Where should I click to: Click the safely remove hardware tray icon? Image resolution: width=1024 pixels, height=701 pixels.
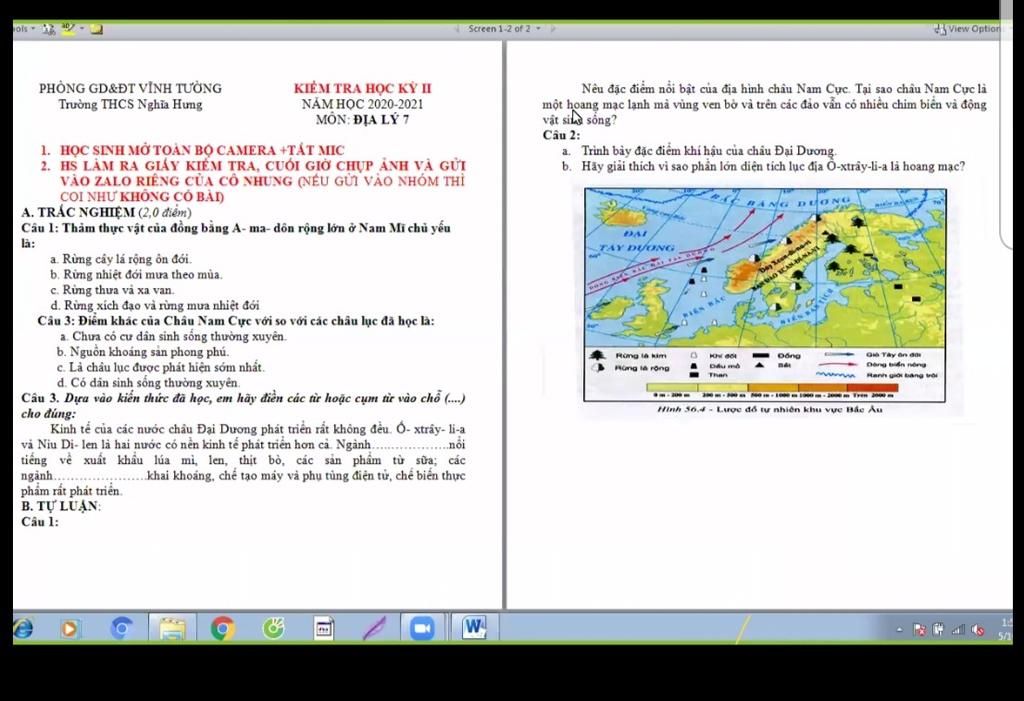tap(938, 630)
